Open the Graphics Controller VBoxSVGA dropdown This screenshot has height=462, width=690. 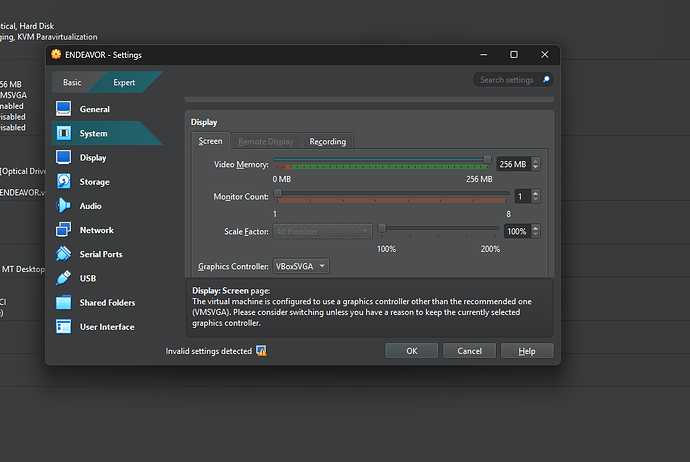click(301, 266)
